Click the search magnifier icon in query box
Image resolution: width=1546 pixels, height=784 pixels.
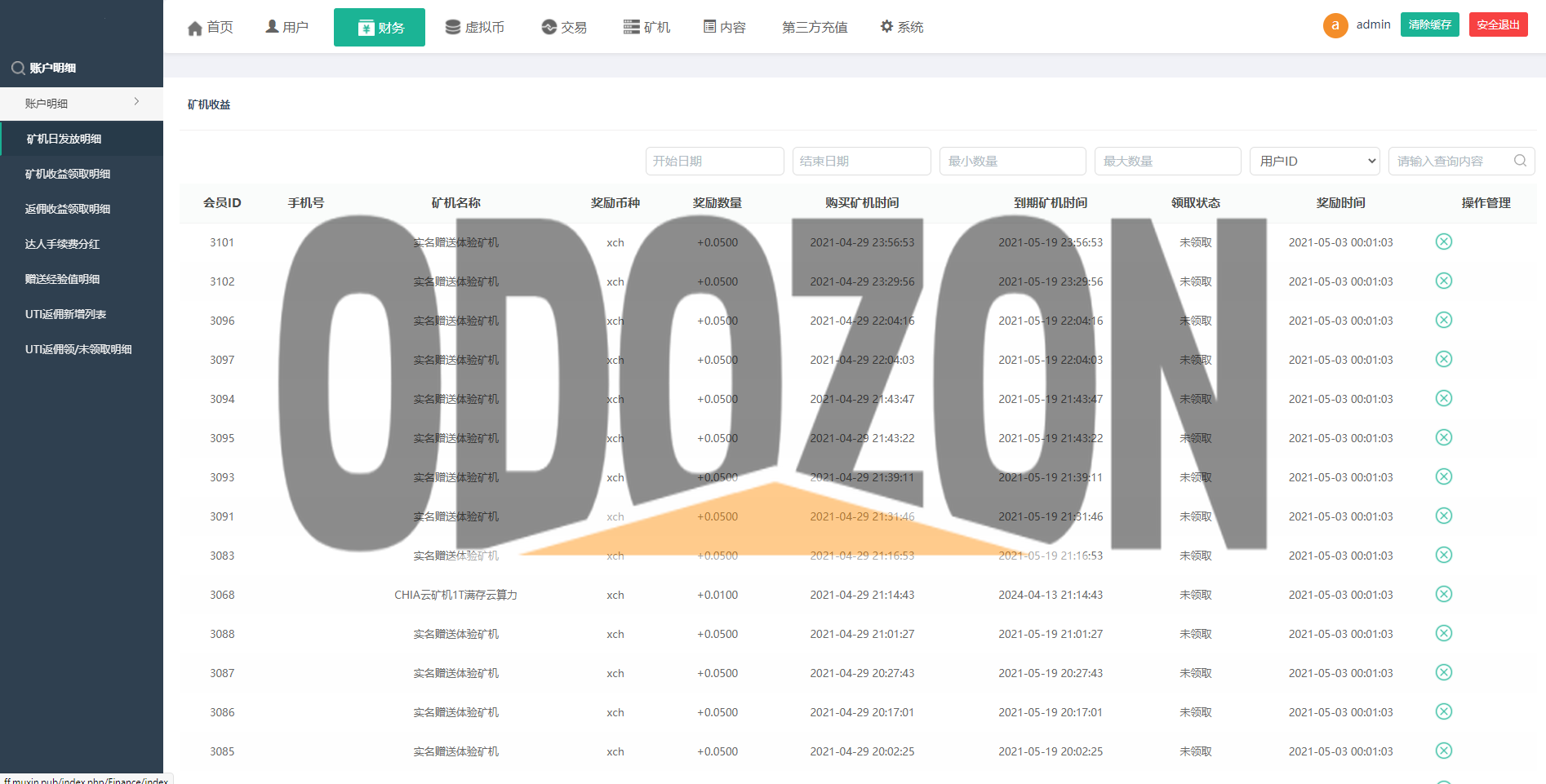click(1520, 161)
